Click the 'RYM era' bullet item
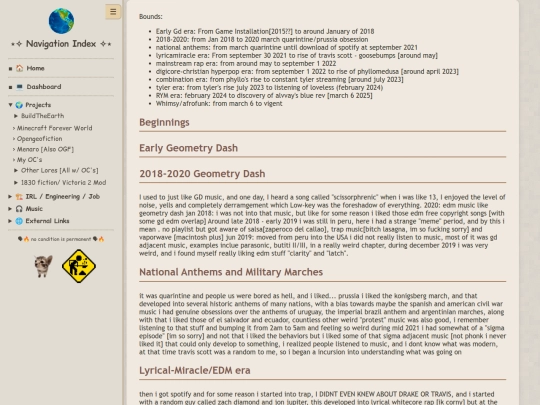 (264, 96)
